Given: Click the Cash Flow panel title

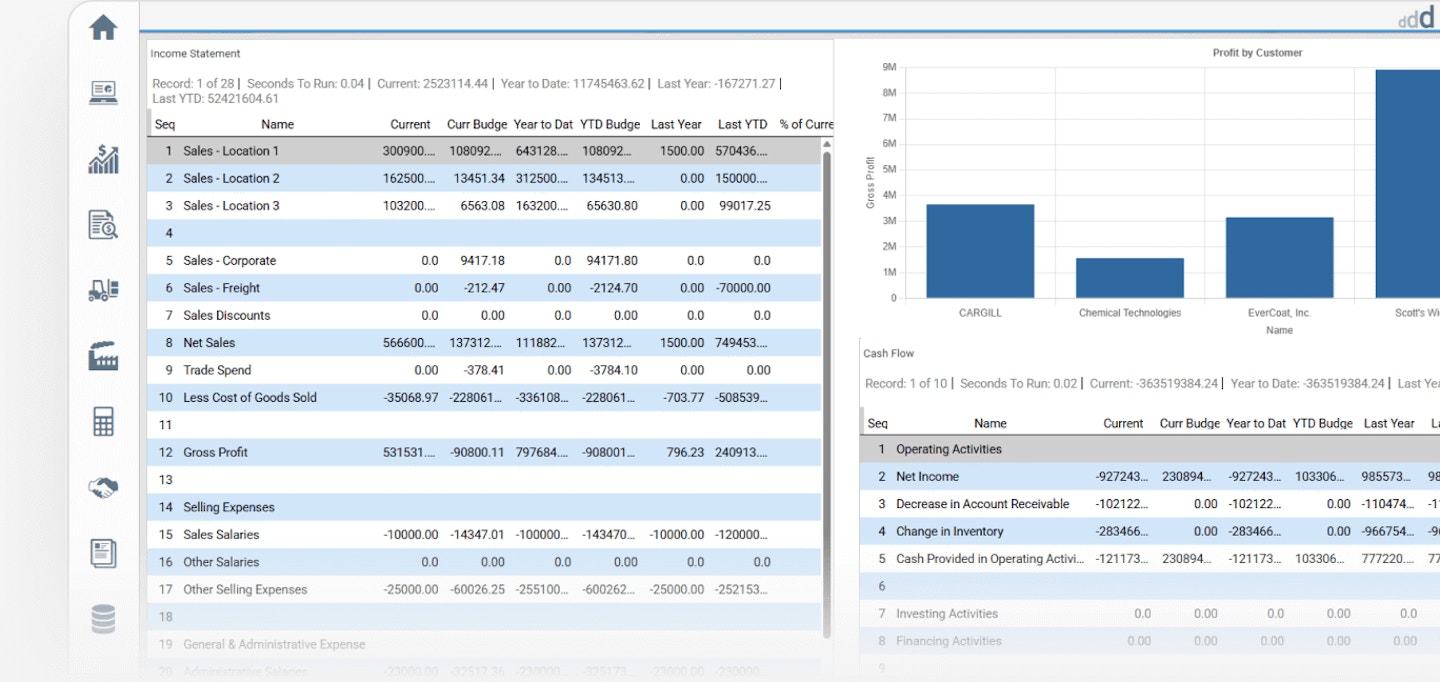Looking at the screenshot, I should tap(888, 353).
